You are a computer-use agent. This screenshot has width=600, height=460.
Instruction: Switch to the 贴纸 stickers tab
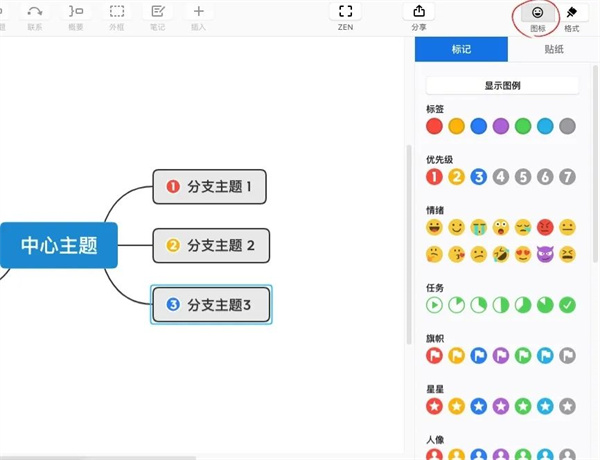[x=553, y=48]
